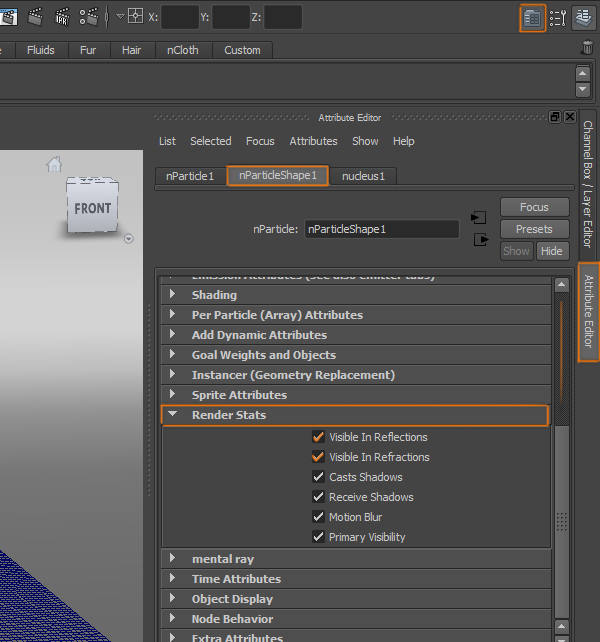600x642 pixels.
Task: Undock the Attribute Editor with the float button
Action: coord(555,117)
